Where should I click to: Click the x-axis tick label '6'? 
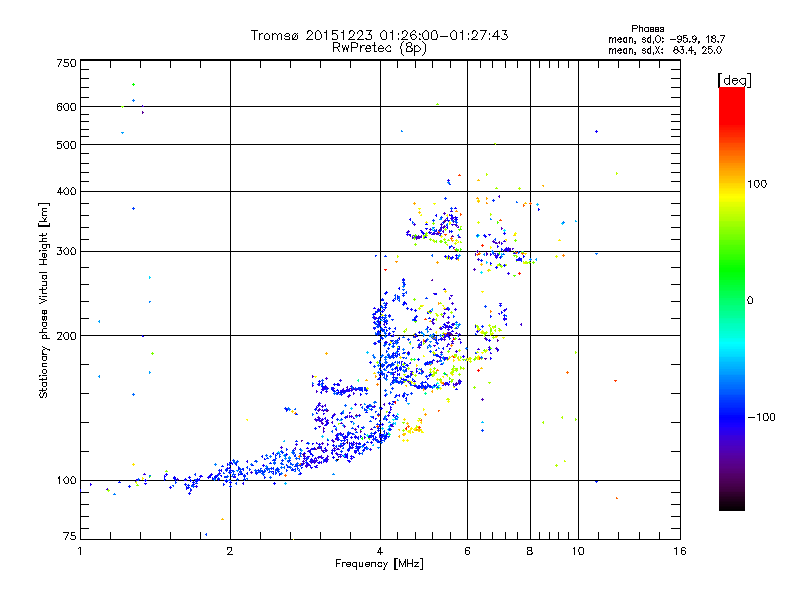point(467,551)
